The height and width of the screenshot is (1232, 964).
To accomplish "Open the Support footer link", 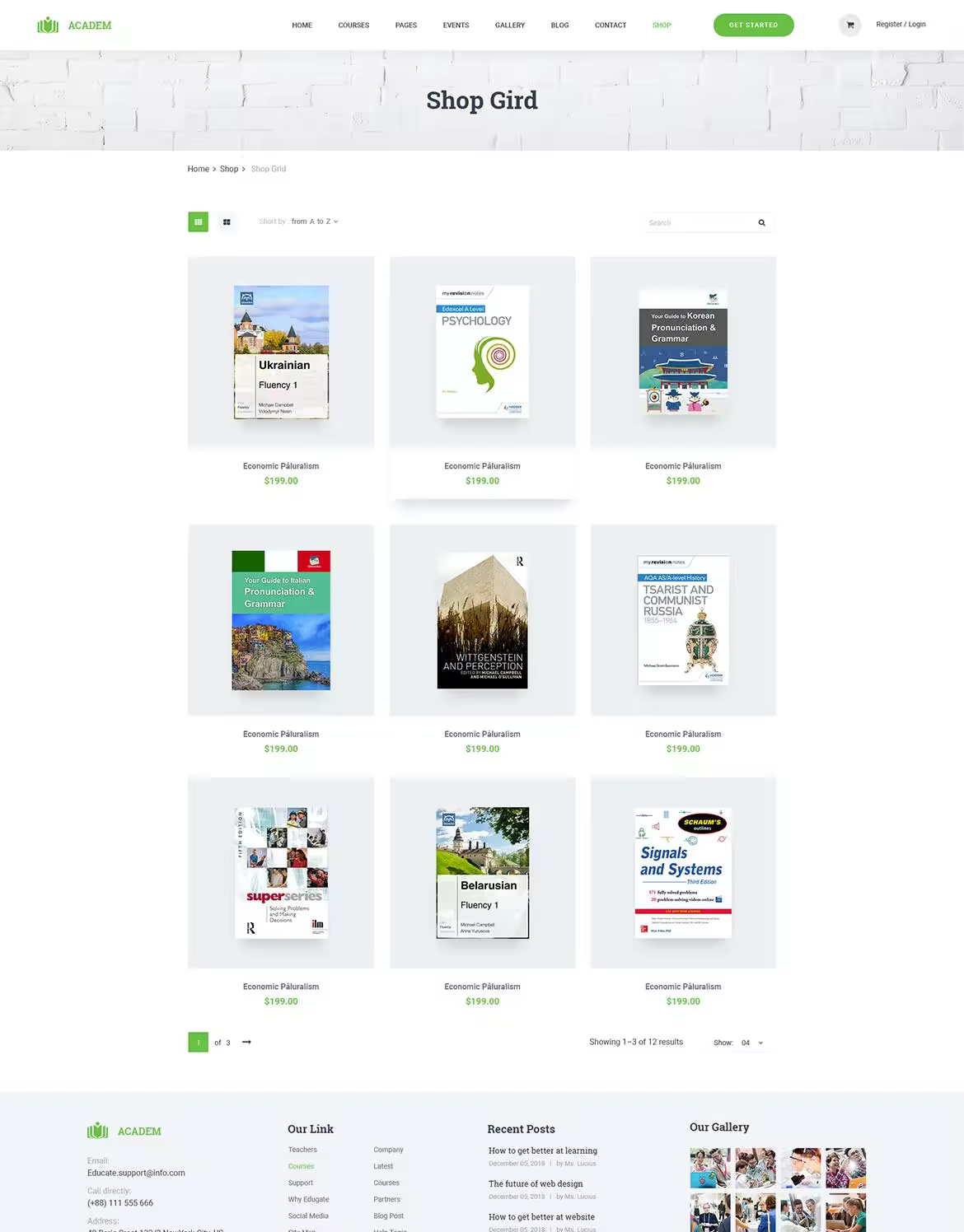I will [x=301, y=1183].
